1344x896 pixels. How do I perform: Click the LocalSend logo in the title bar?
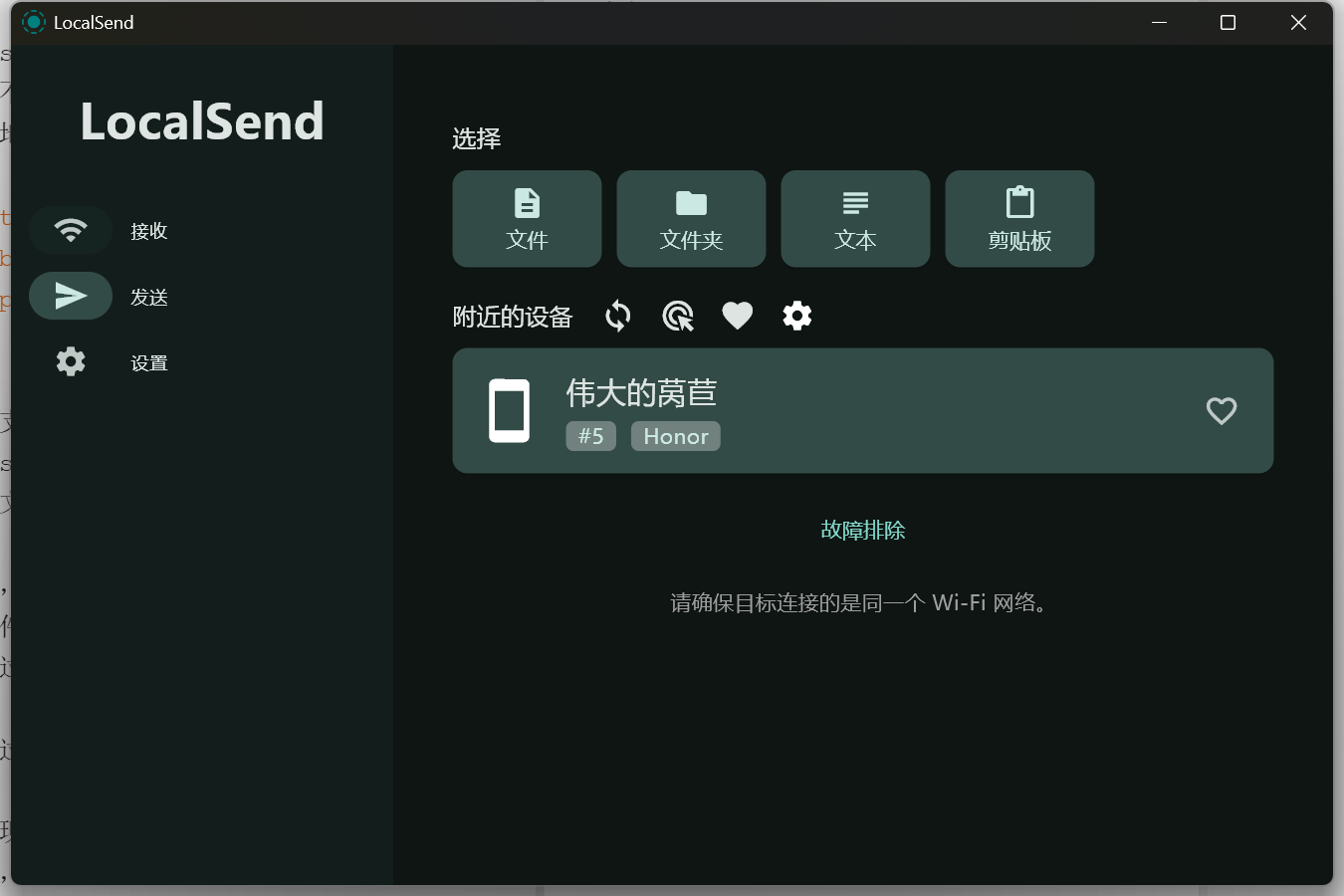34,22
